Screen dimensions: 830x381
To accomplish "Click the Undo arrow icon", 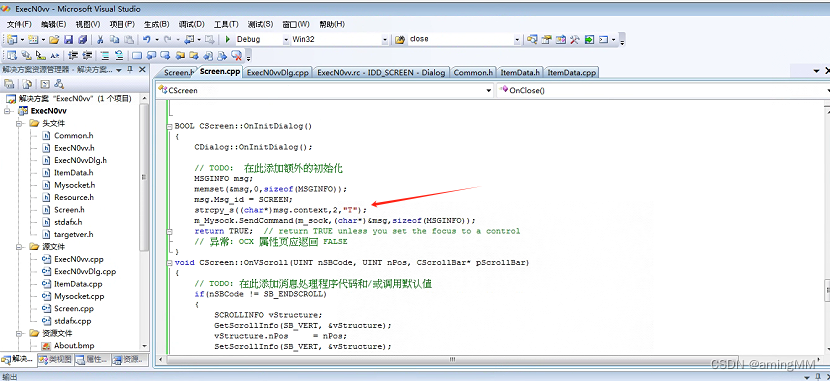I will pos(147,39).
